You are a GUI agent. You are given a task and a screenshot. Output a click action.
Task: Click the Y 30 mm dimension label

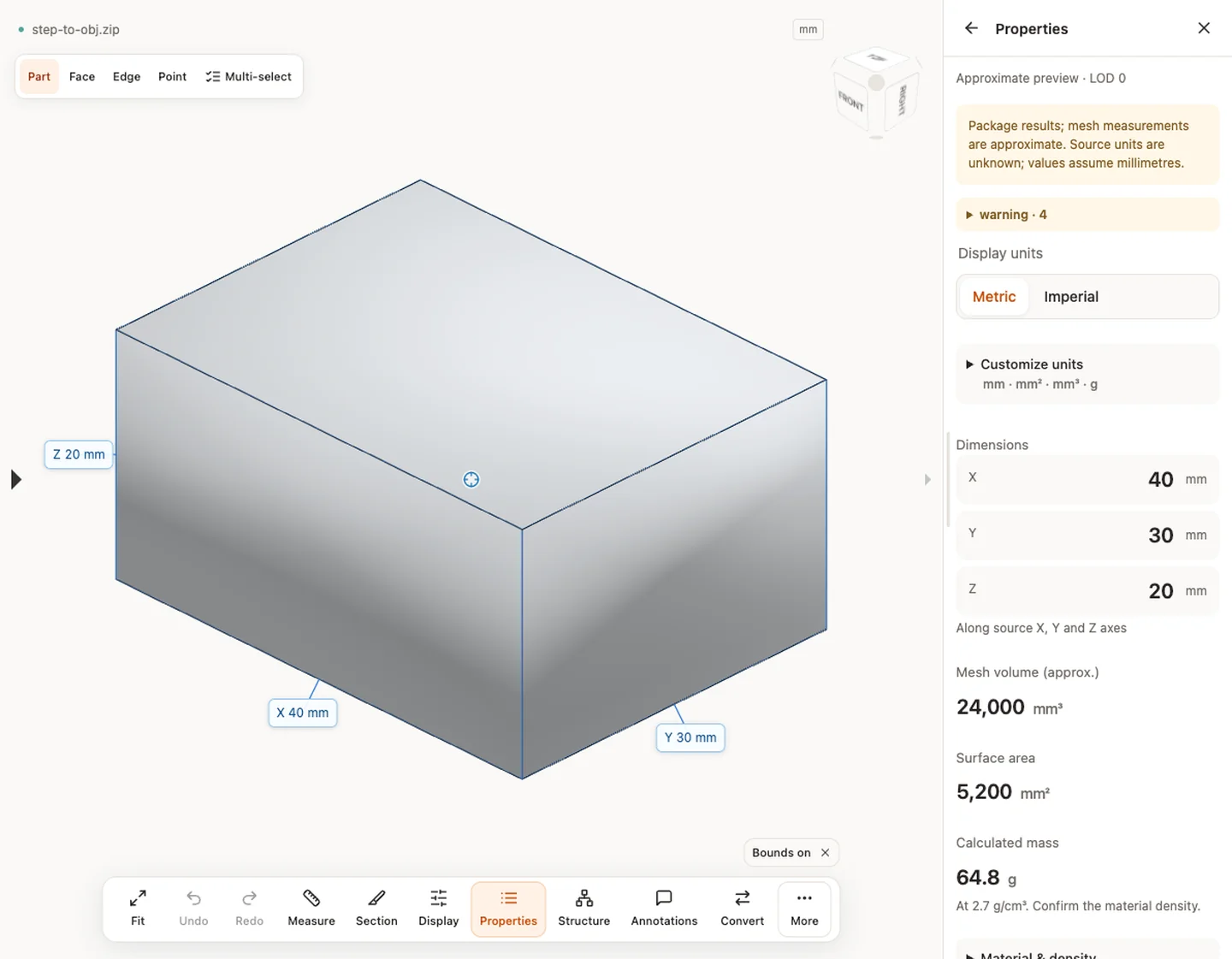[690, 737]
